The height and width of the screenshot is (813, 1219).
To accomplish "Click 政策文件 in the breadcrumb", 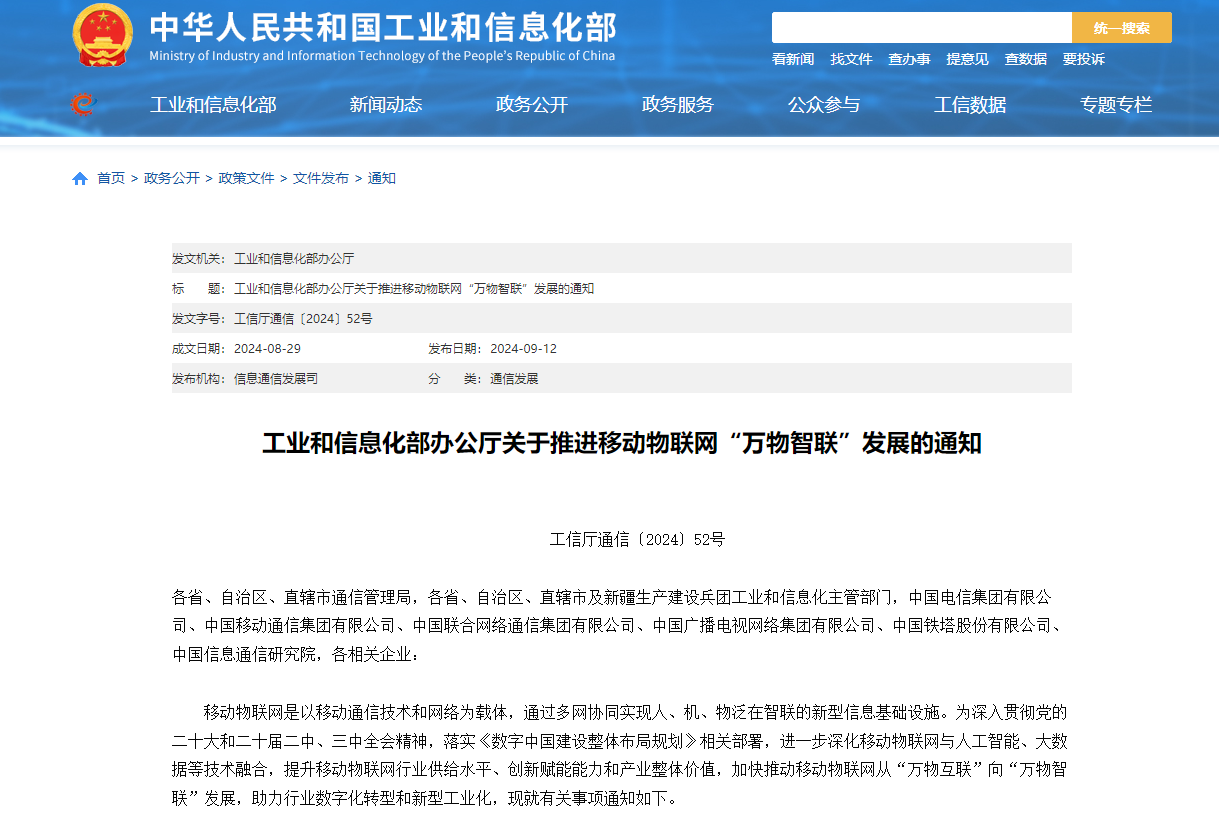I will pos(246,178).
